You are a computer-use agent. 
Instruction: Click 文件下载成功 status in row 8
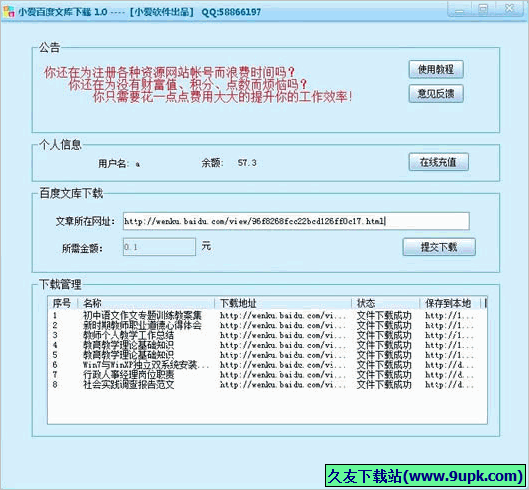(x=384, y=384)
